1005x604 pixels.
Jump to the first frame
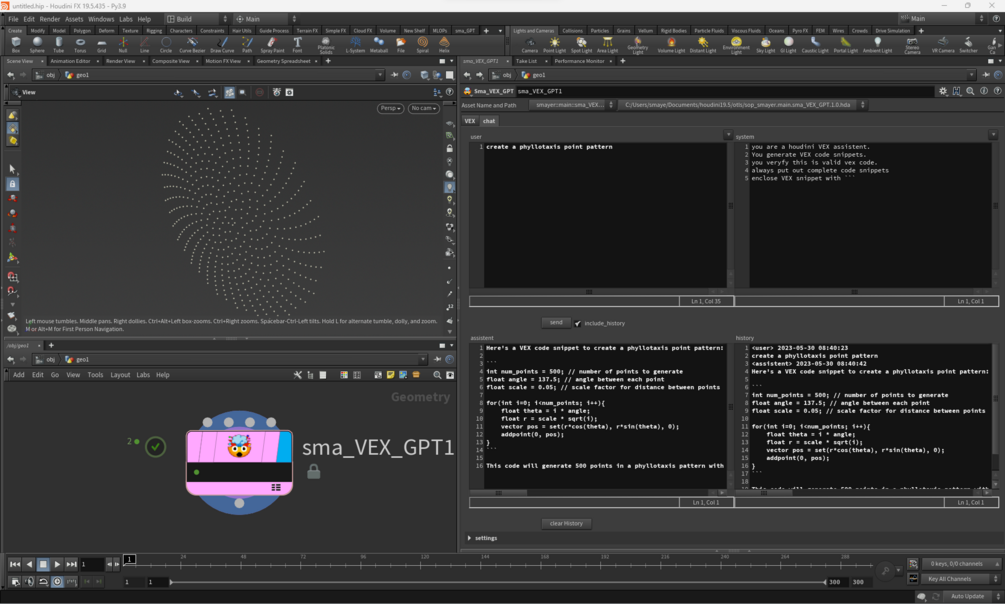(14, 564)
